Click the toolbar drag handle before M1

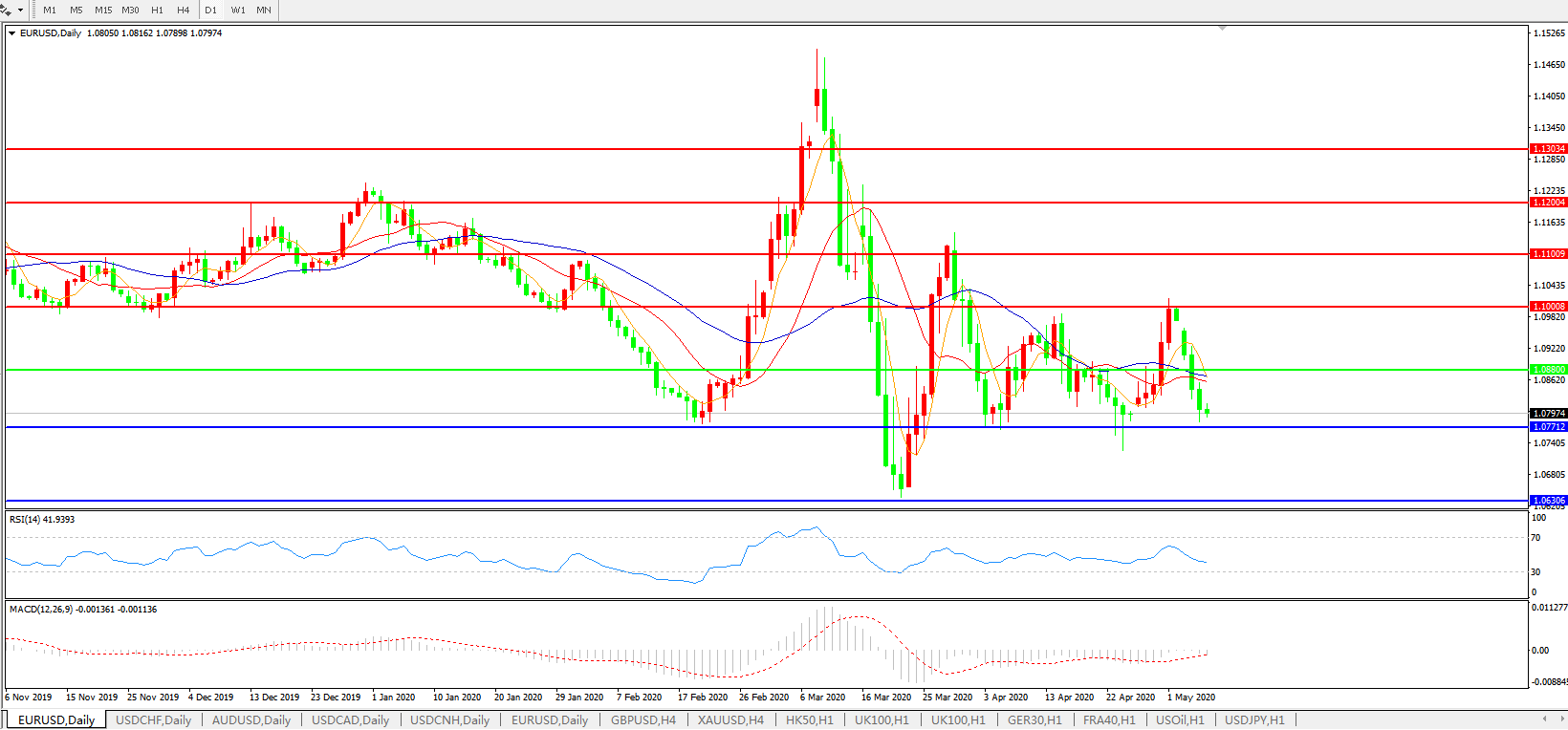click(33, 10)
